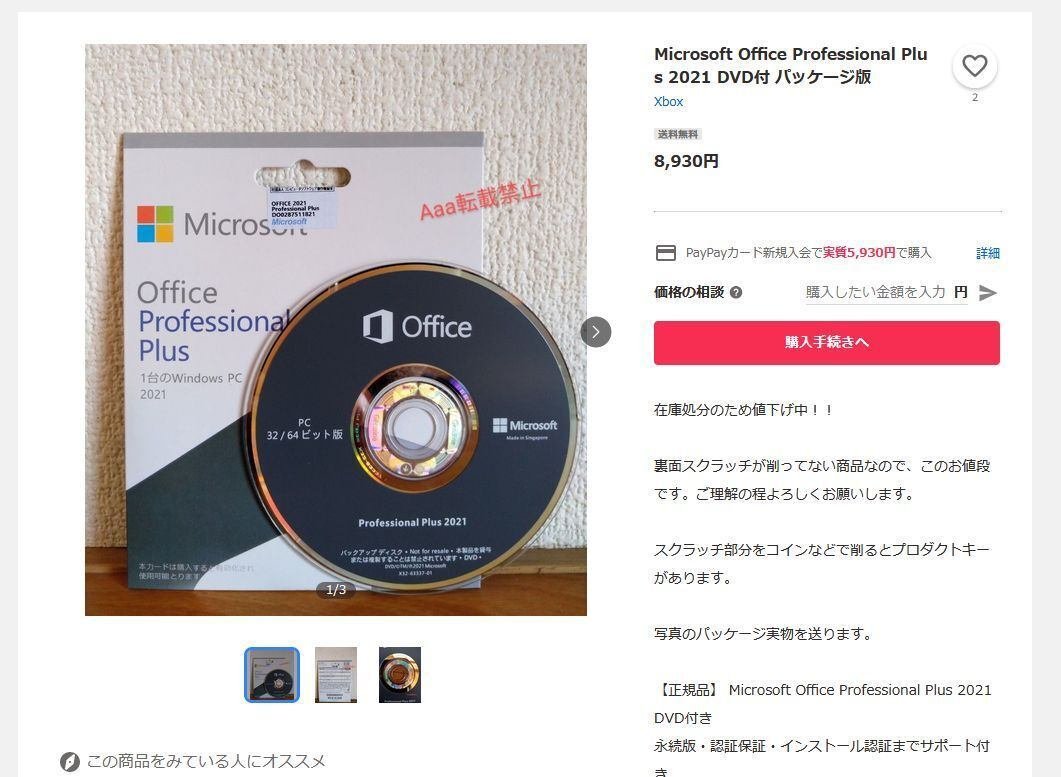Open the Xbox category link
The height and width of the screenshot is (777, 1061).
click(x=669, y=102)
